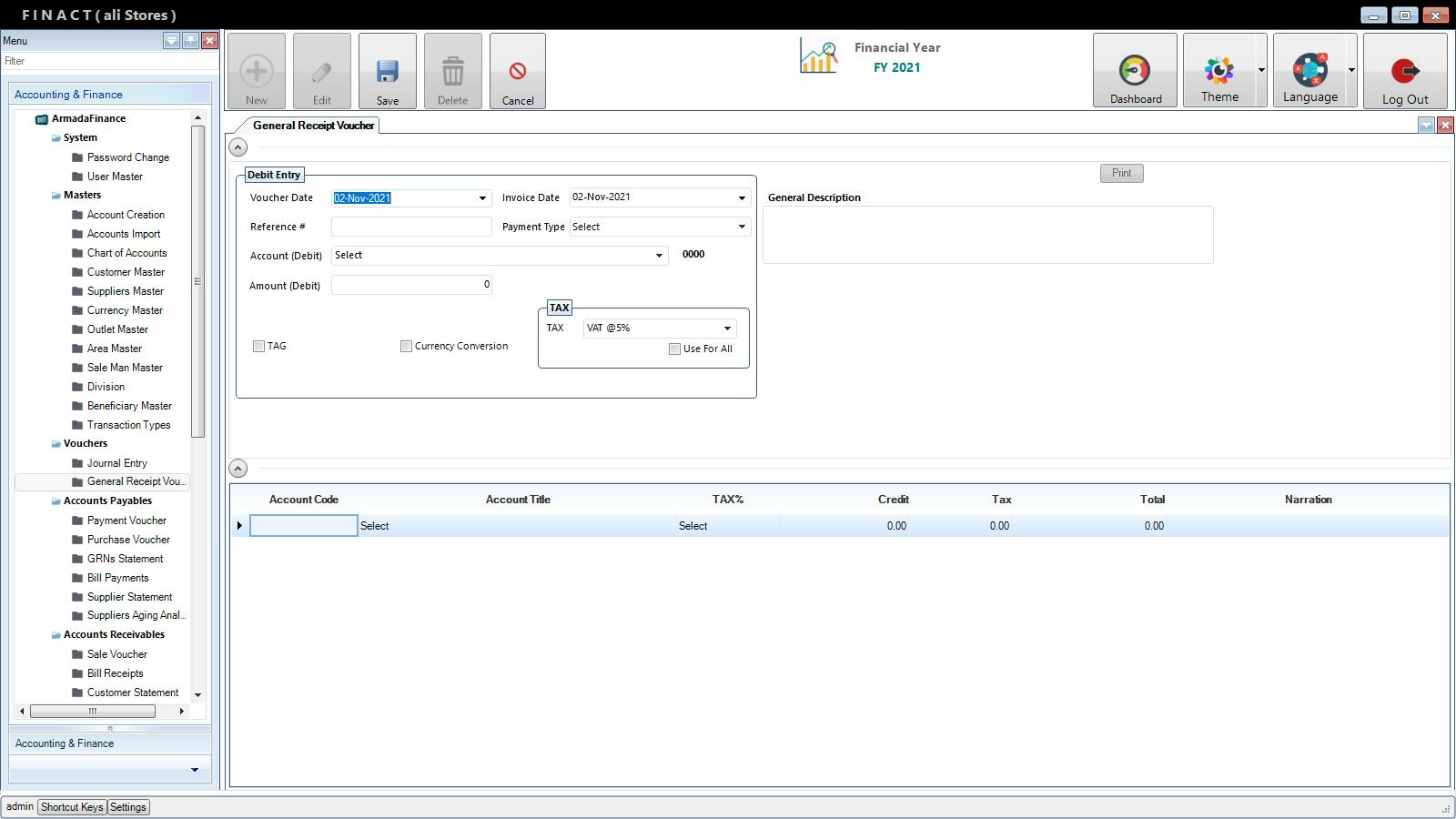
Task: Click the Log Out icon
Action: pos(1404,71)
